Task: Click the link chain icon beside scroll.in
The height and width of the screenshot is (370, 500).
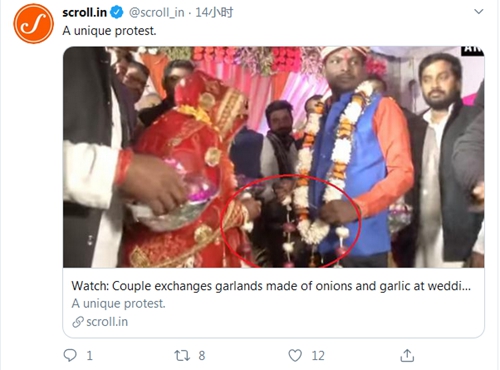Action: click(78, 322)
